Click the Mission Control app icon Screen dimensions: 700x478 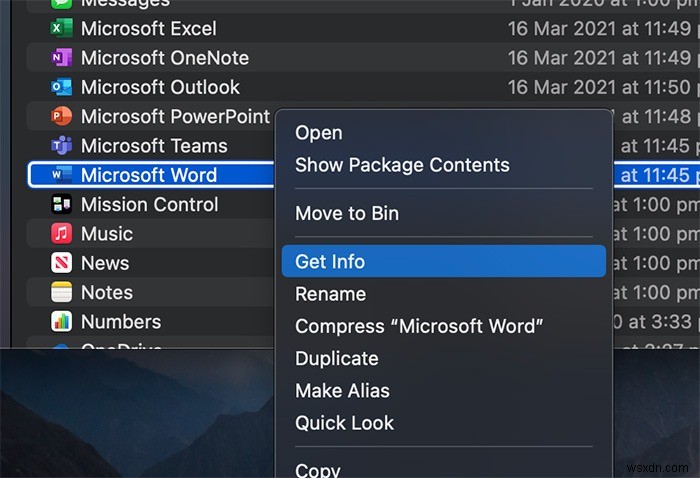62,205
